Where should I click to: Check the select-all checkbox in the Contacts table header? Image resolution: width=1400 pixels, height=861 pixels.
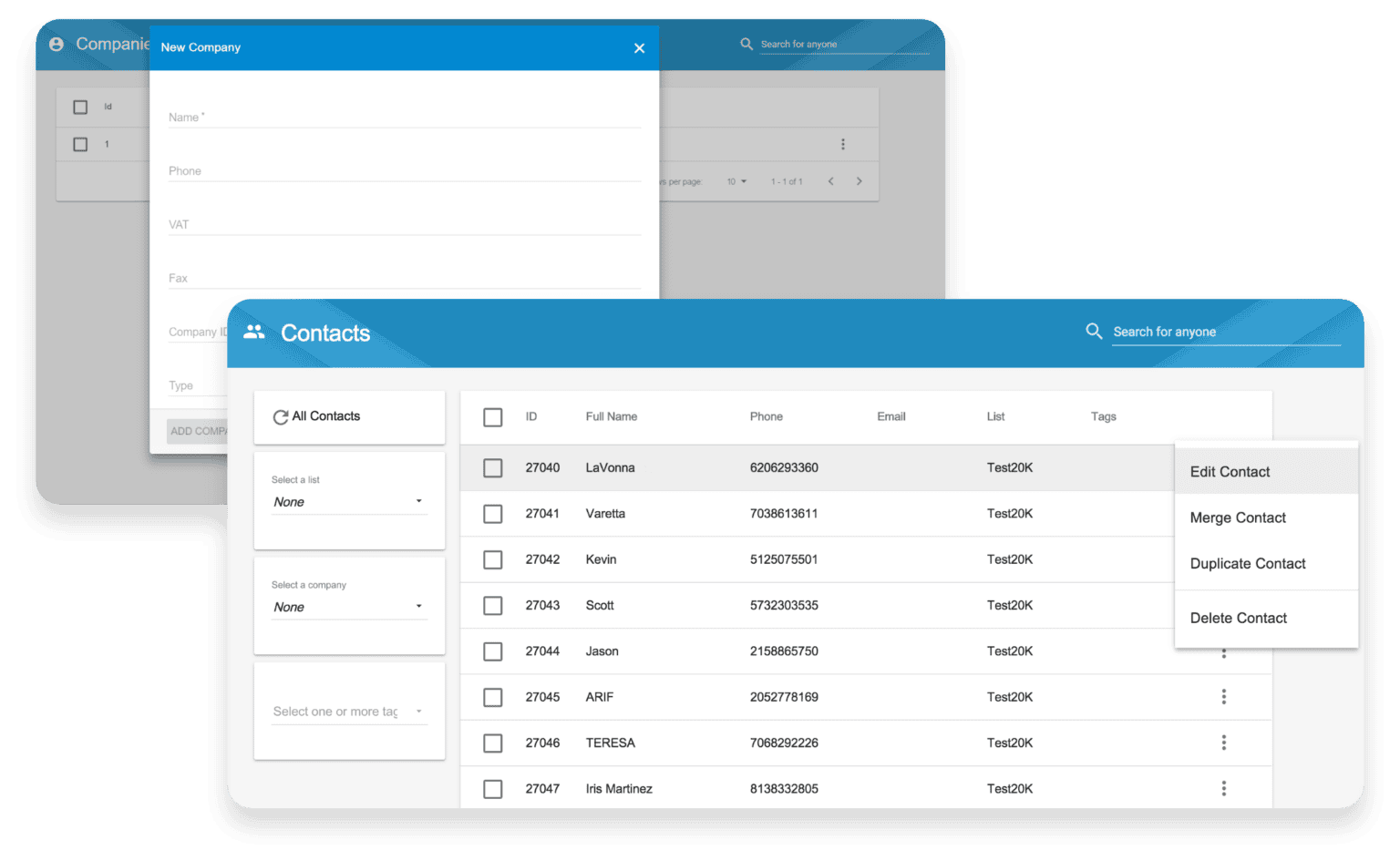point(493,416)
